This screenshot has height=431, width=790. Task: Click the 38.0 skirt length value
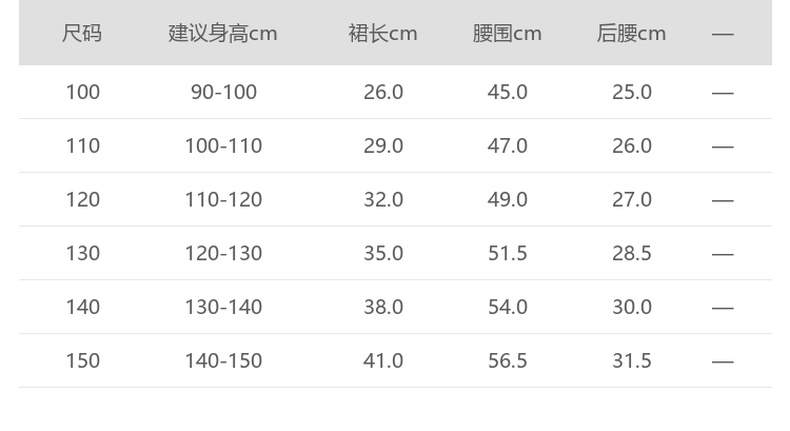point(383,307)
